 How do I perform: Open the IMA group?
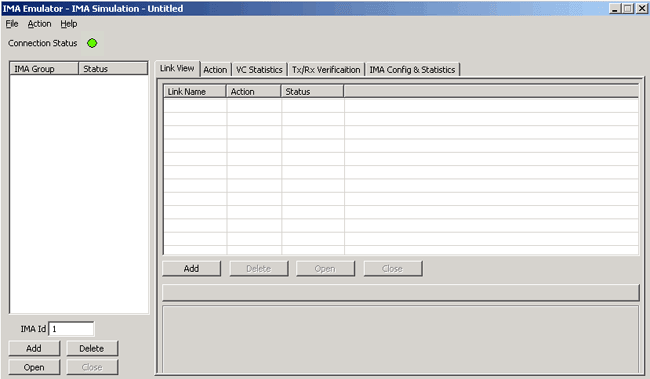[34, 367]
